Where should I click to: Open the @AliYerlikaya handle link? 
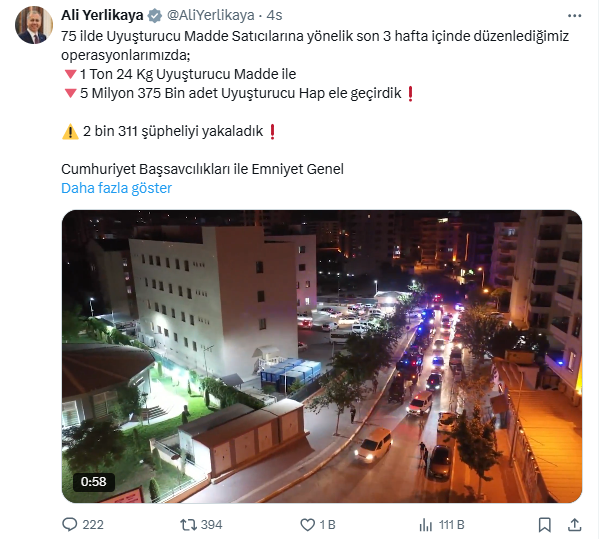210,15
